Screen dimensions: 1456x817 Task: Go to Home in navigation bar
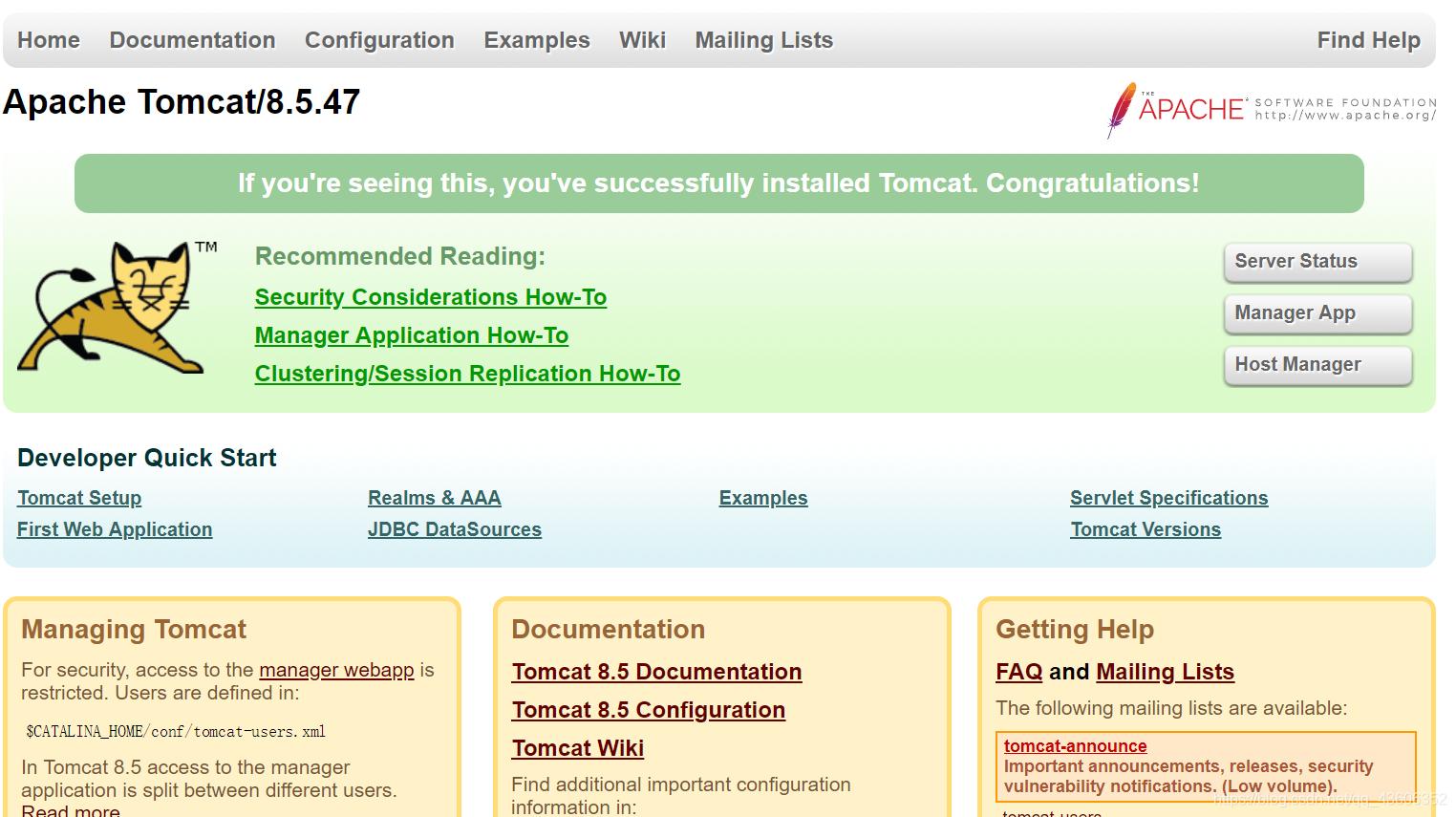pyautogui.click(x=49, y=40)
